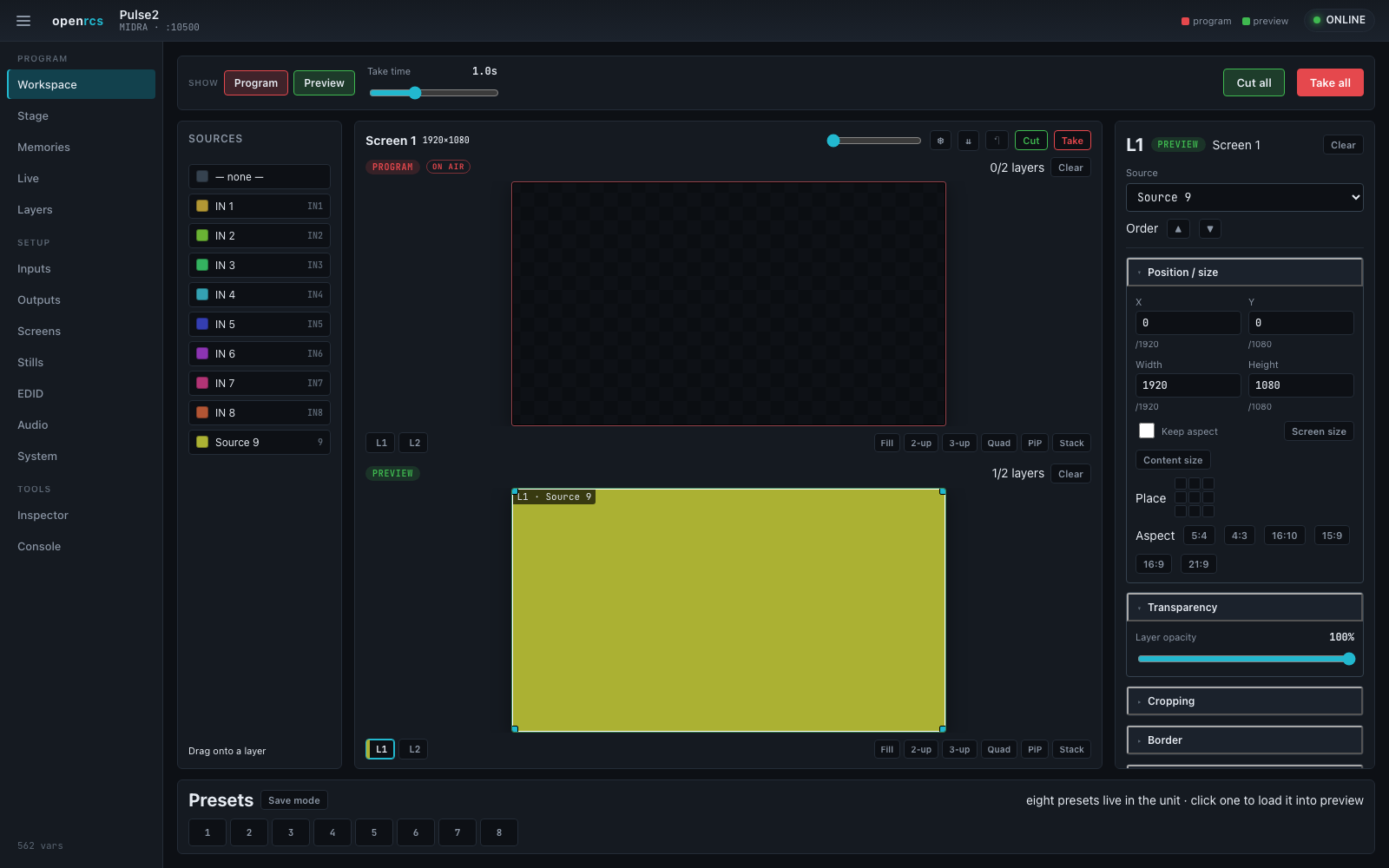Adjust the Screen 1 header slider
1389x868 pixels.
874,141
